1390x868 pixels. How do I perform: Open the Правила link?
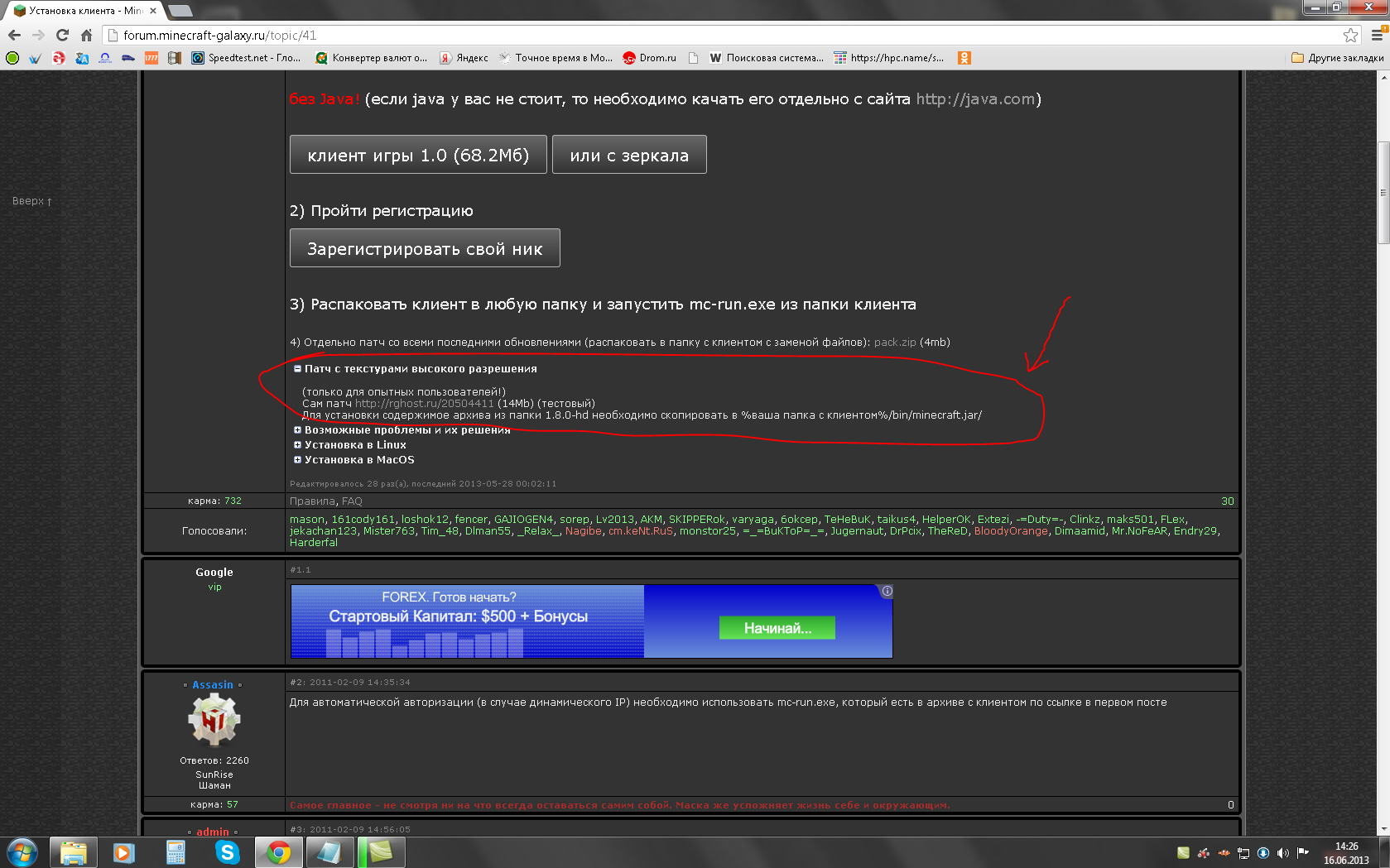312,501
